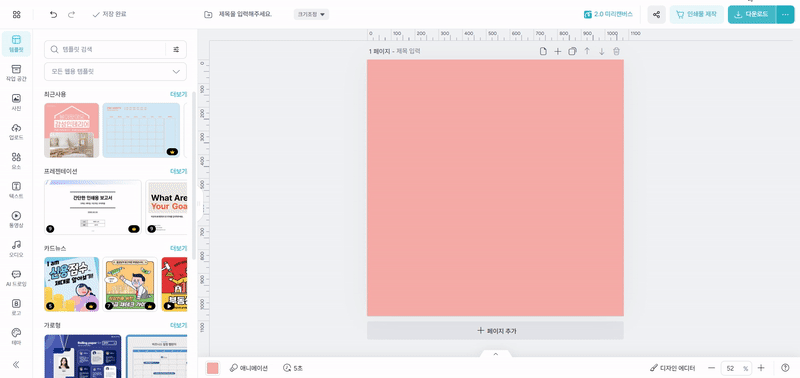This screenshot has width=800, height=378.
Task: Select the 간단한 인턴용 보고서 presentation thumbnail
Action: pyautogui.click(x=93, y=207)
